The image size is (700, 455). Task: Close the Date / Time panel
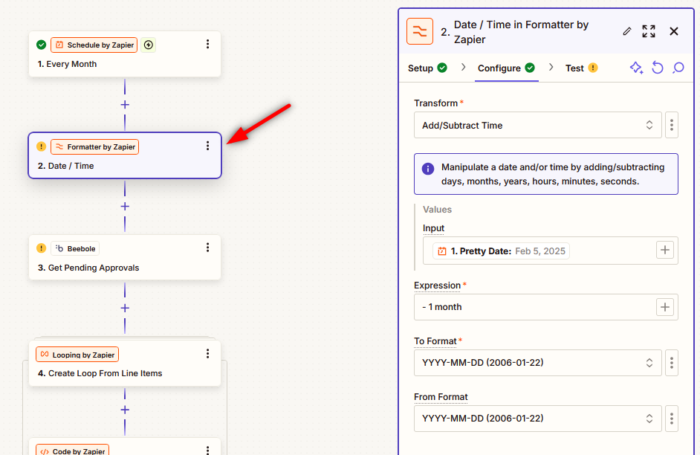point(674,31)
